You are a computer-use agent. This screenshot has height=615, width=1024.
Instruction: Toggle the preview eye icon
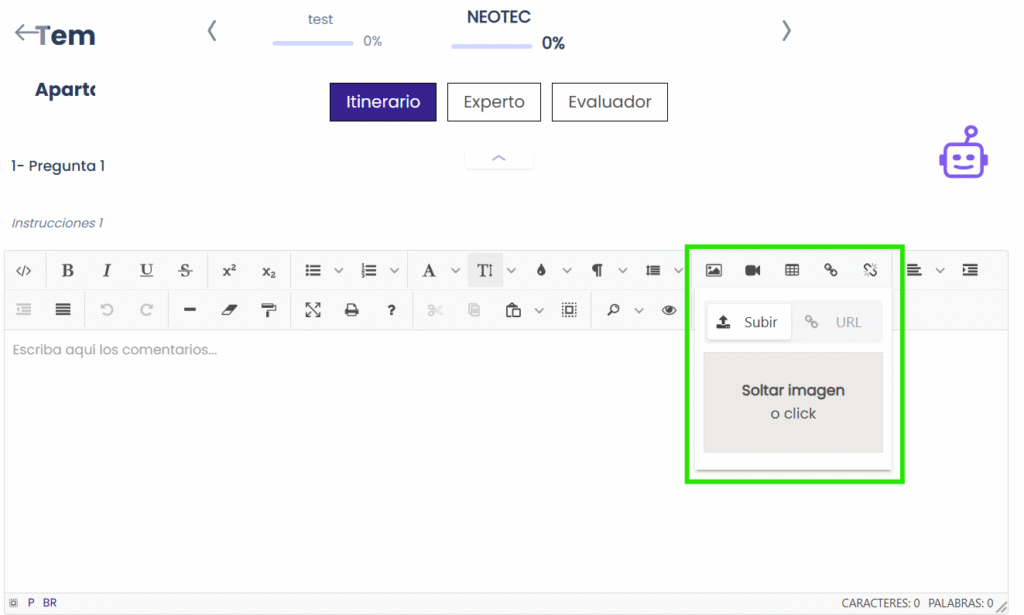point(669,310)
